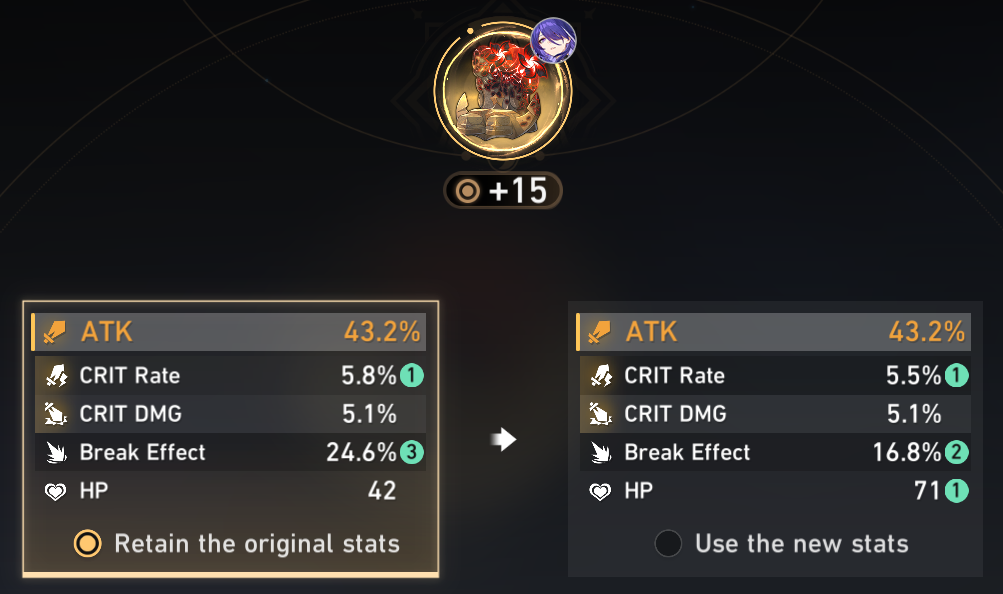
Task: Click the Retain the original stats label
Action: (x=257, y=544)
